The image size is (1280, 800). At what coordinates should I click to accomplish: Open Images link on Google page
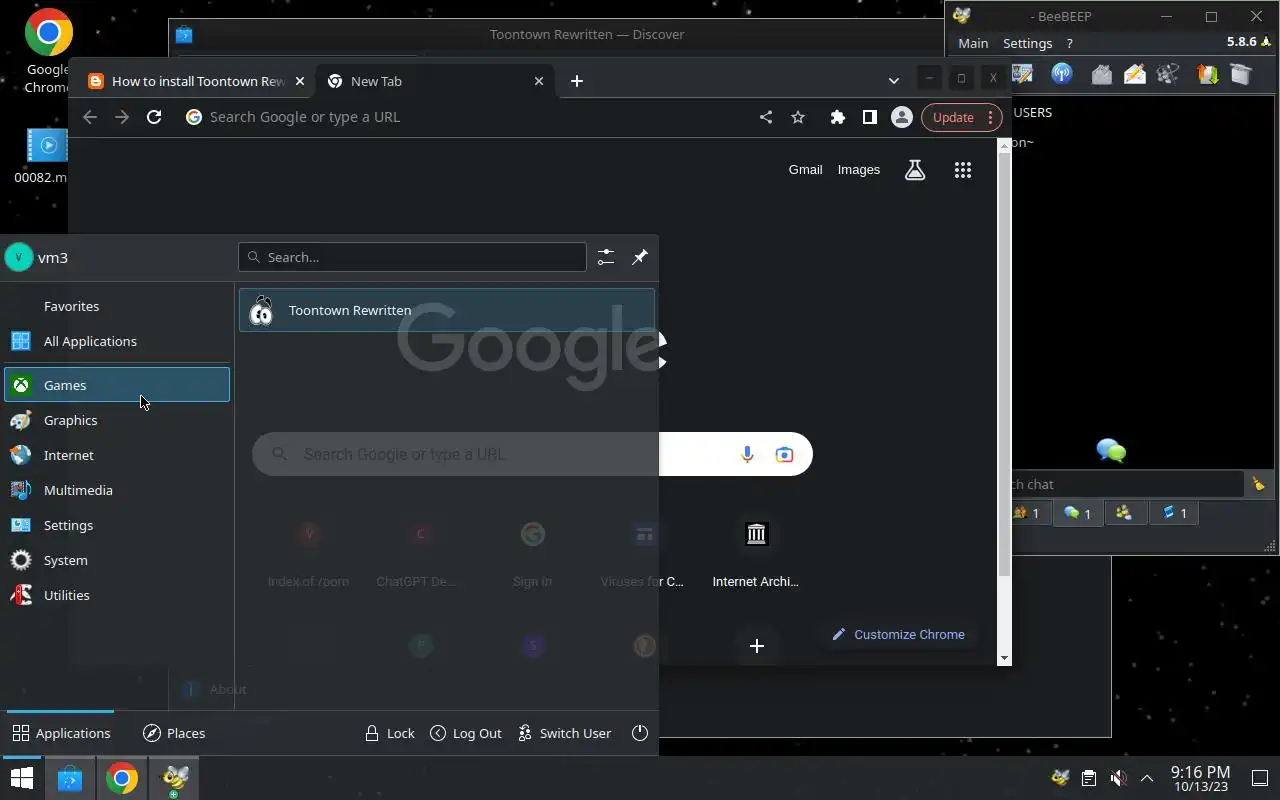[x=859, y=170]
